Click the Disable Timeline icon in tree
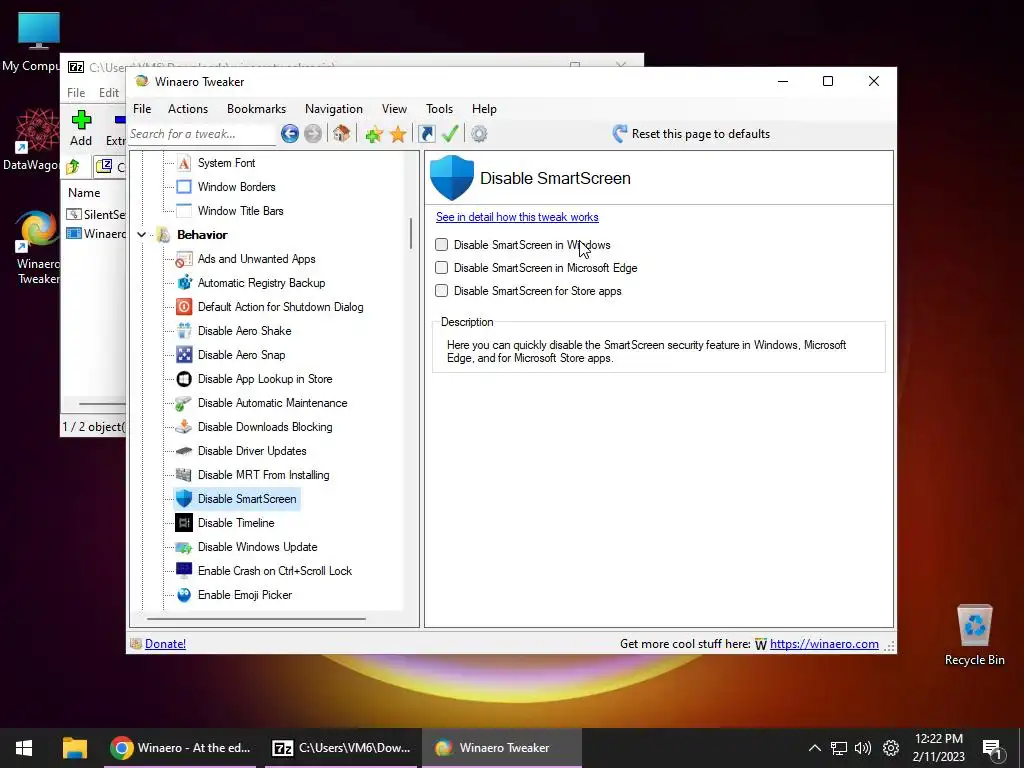1024x768 pixels. pyautogui.click(x=184, y=522)
